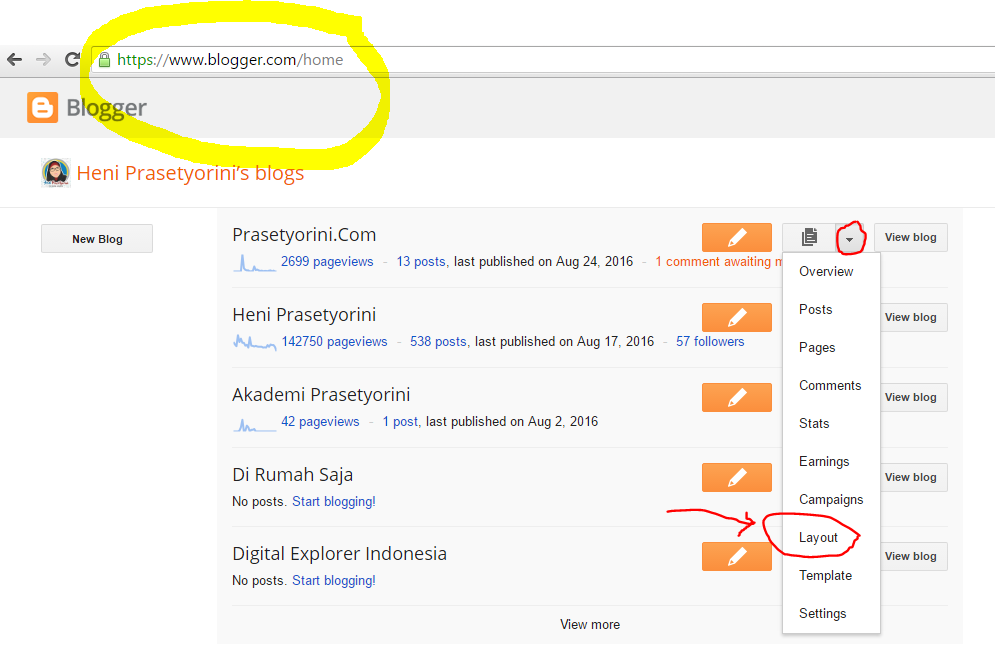Click Start blogging under Di Rumah Saja
Screen dimensions: 995x659
click(334, 501)
